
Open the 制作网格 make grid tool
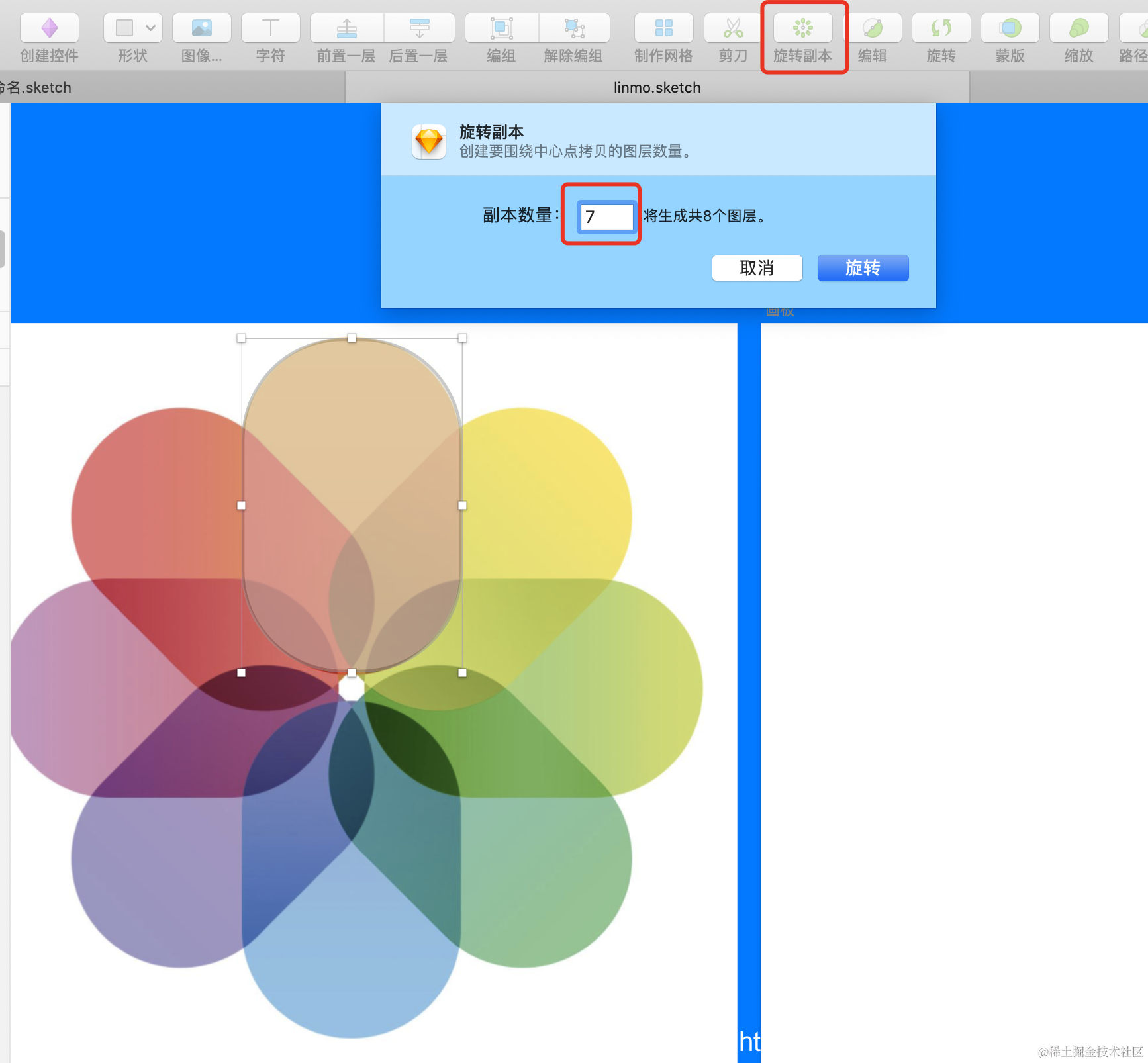coord(664,28)
